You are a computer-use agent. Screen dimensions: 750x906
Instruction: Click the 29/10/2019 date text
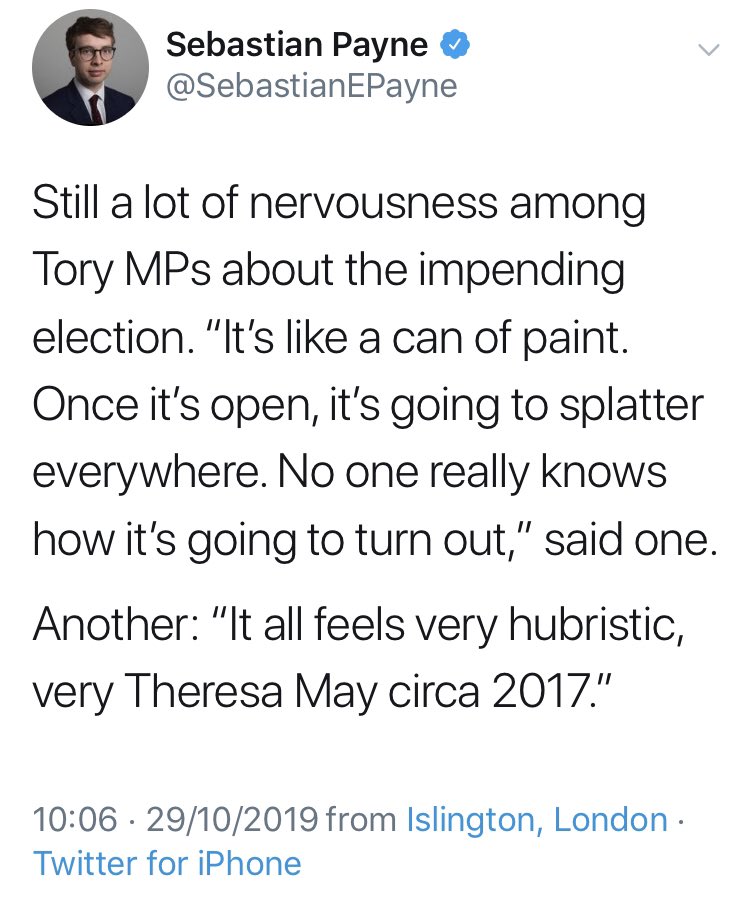[x=233, y=820]
